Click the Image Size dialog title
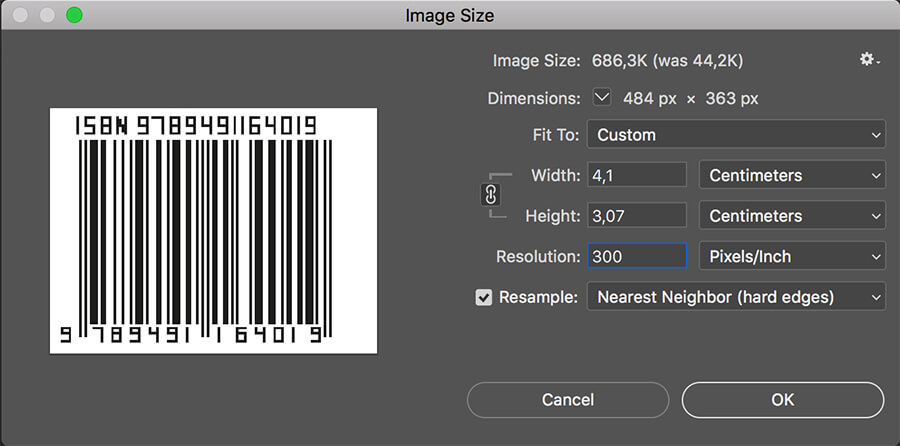900x446 pixels. coord(449,15)
